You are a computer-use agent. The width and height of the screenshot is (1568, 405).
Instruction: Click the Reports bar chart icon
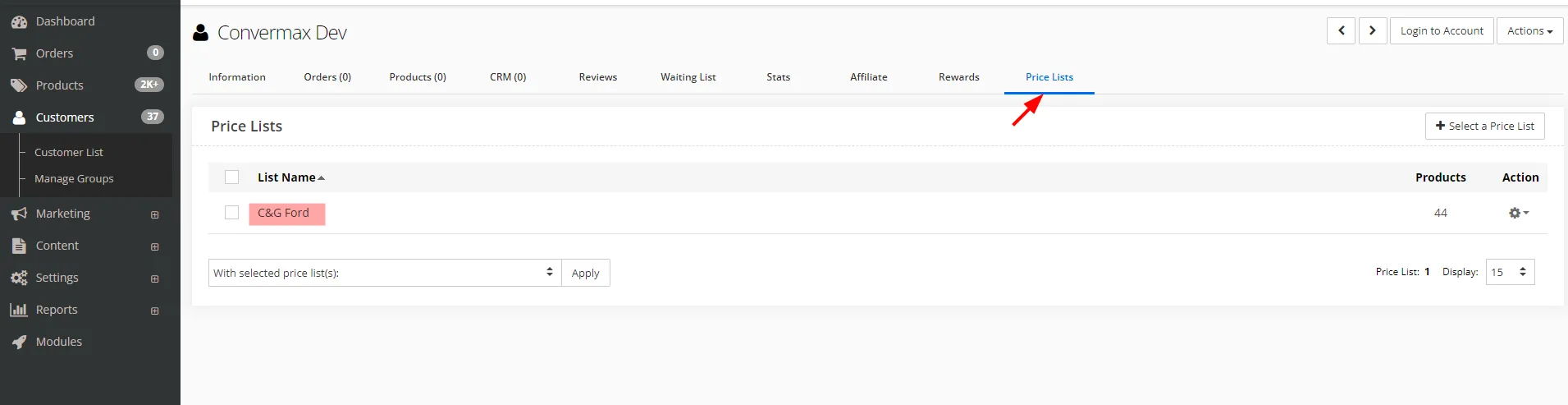19,310
